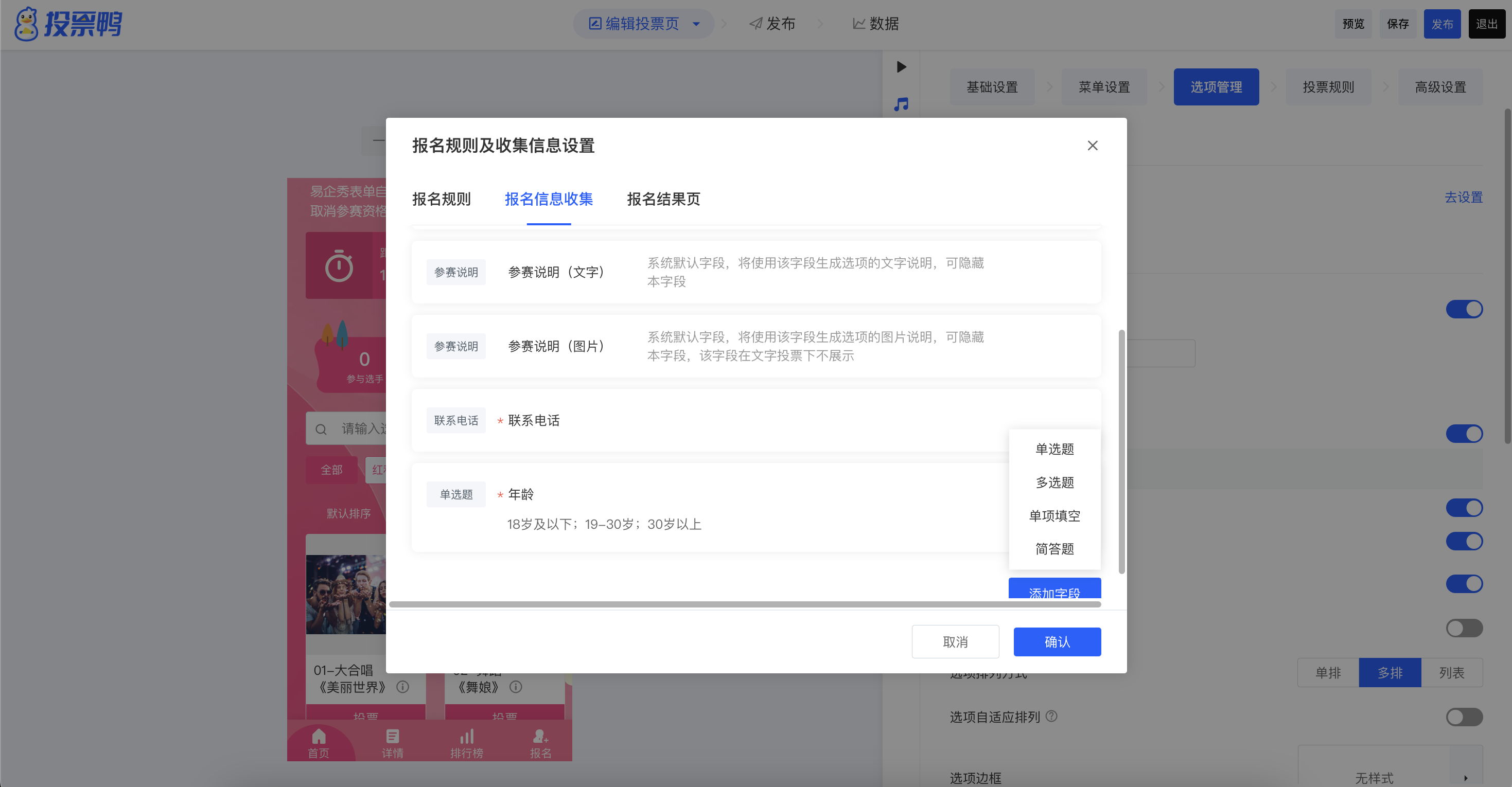Switch to the 报名结果页 tab

pos(663,199)
